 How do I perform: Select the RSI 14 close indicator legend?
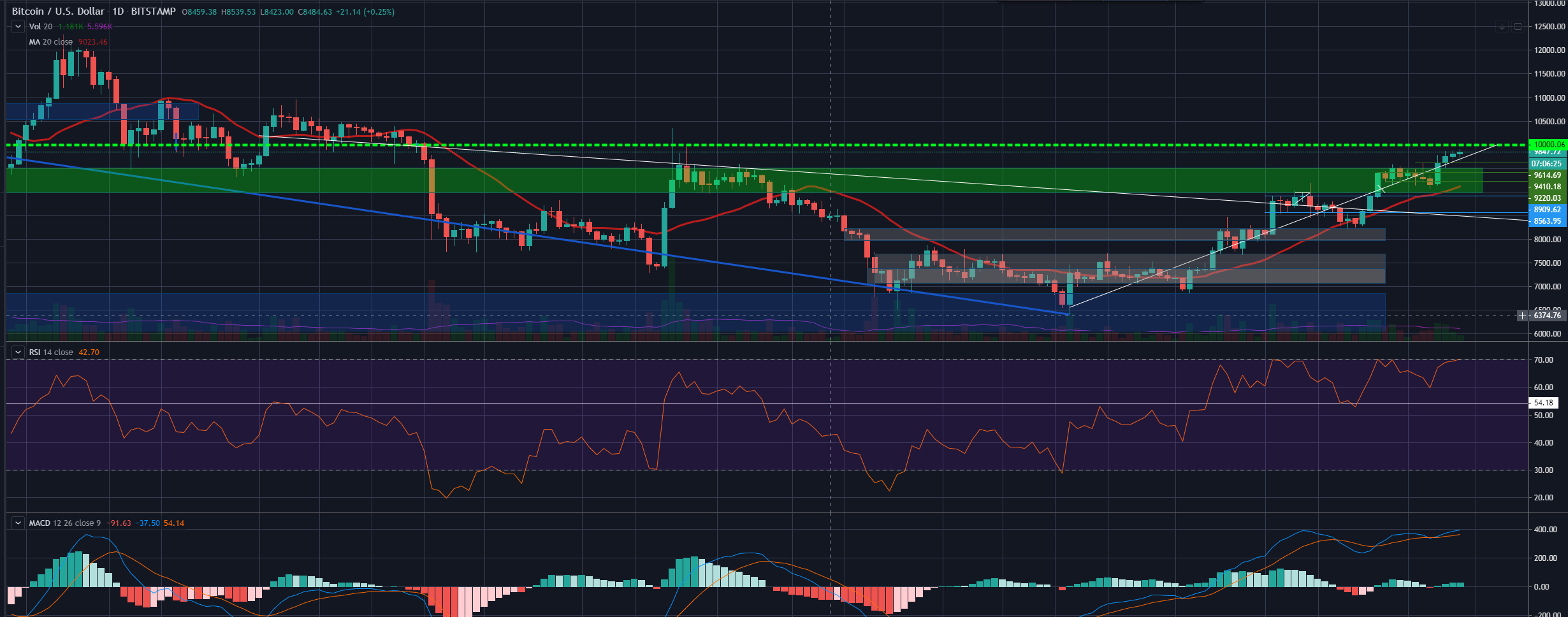(51, 352)
